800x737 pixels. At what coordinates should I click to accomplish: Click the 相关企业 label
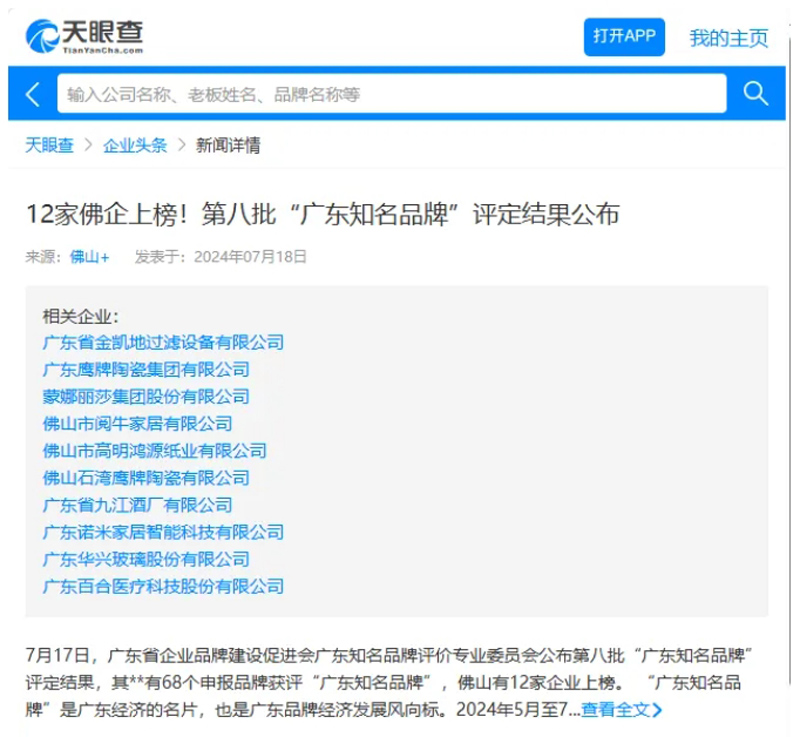pos(81,316)
